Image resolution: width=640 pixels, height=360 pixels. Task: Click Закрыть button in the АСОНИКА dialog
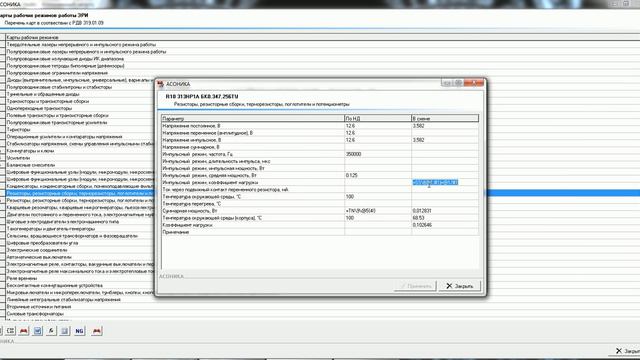click(459, 286)
